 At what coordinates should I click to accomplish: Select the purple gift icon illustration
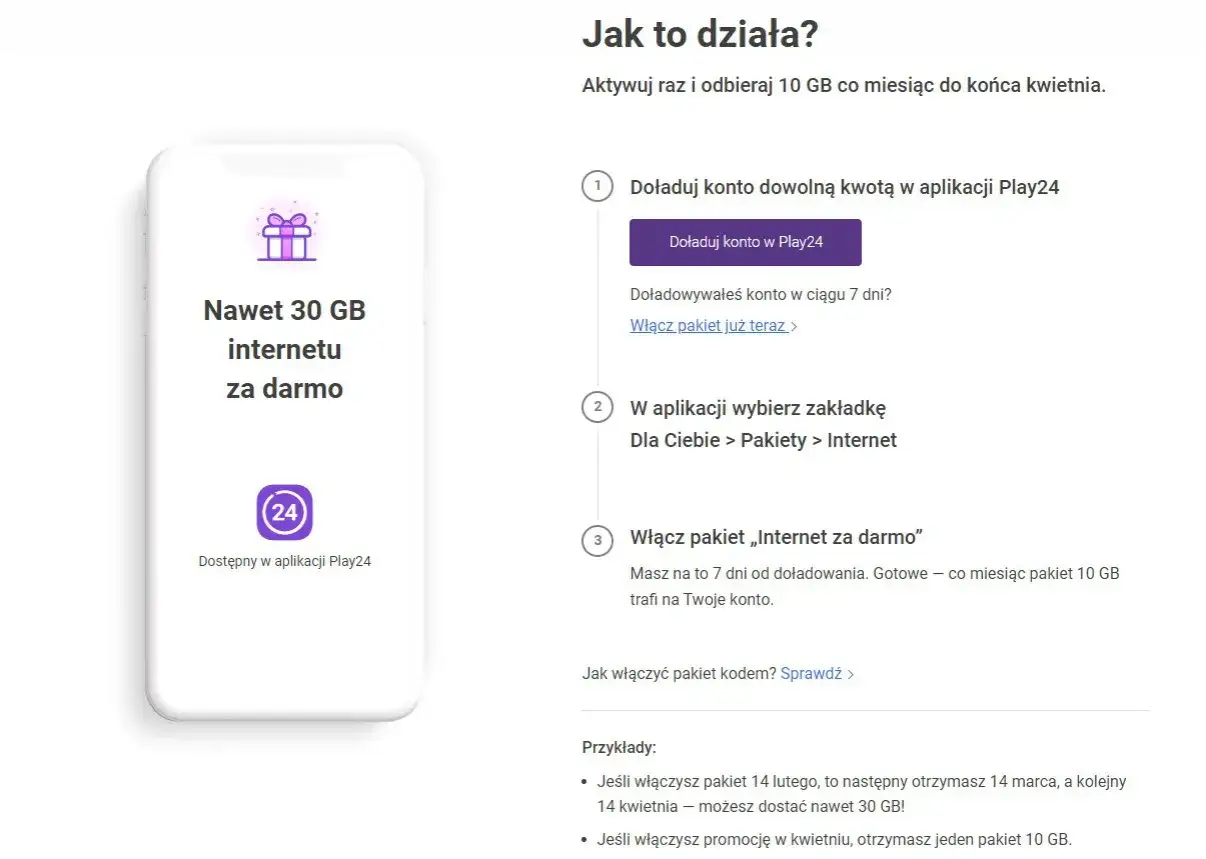tap(283, 237)
